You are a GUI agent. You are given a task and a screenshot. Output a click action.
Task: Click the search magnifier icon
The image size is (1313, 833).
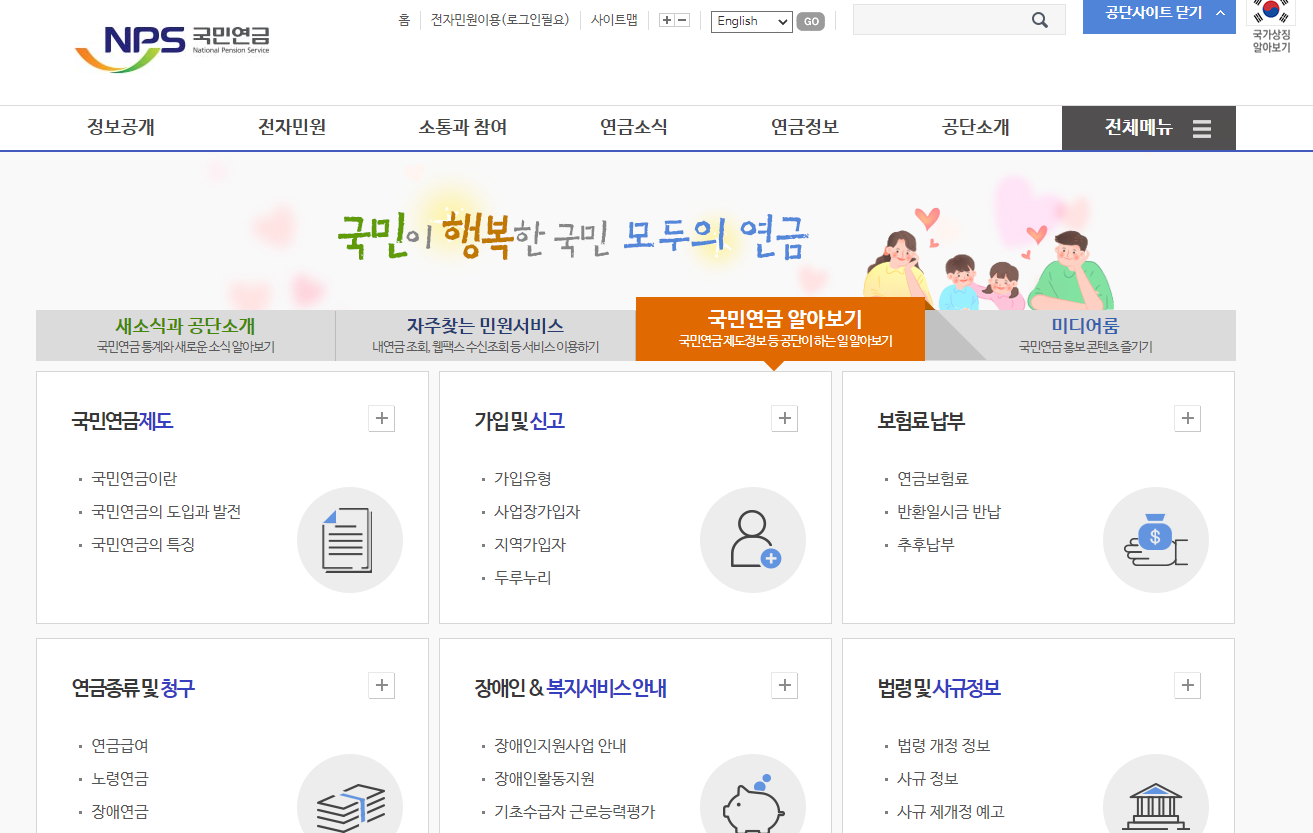[x=1040, y=20]
